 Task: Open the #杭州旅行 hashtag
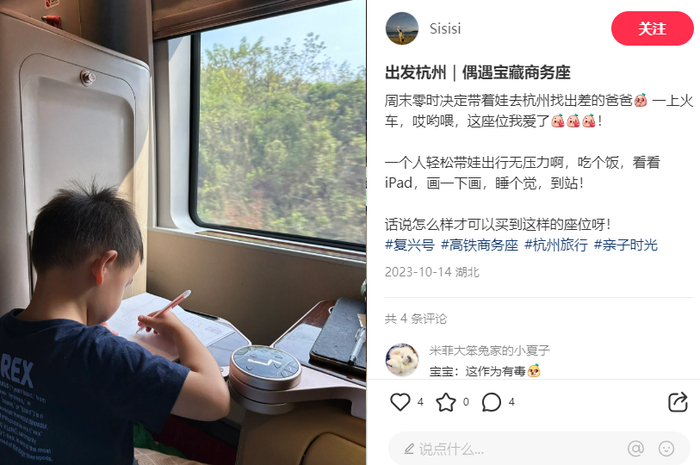click(x=556, y=245)
